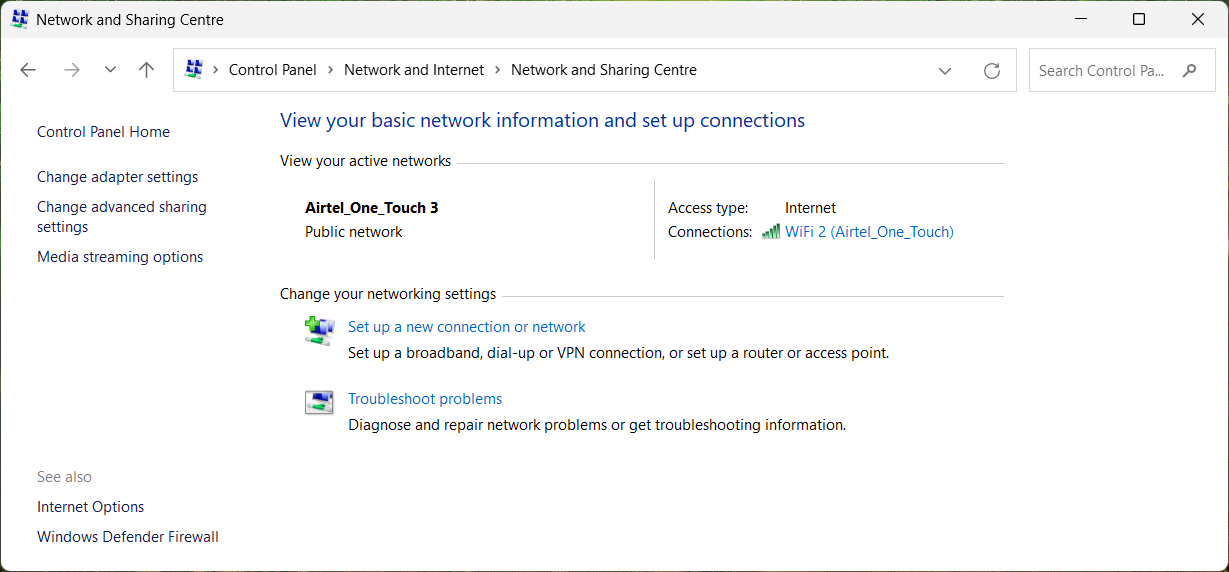
Task: Open the recent locations dropdown chevron
Action: (x=110, y=70)
